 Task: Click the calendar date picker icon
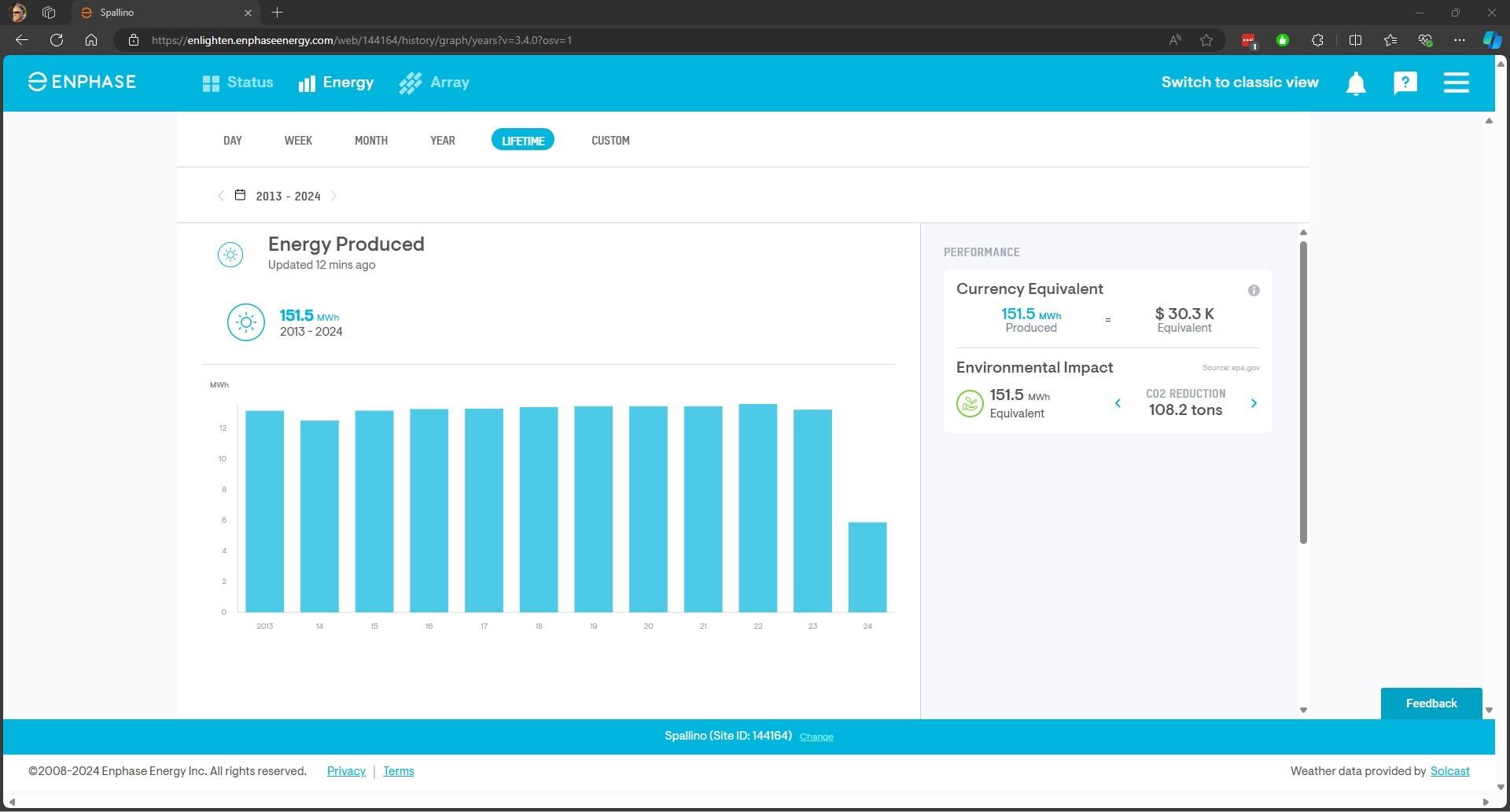pos(241,195)
